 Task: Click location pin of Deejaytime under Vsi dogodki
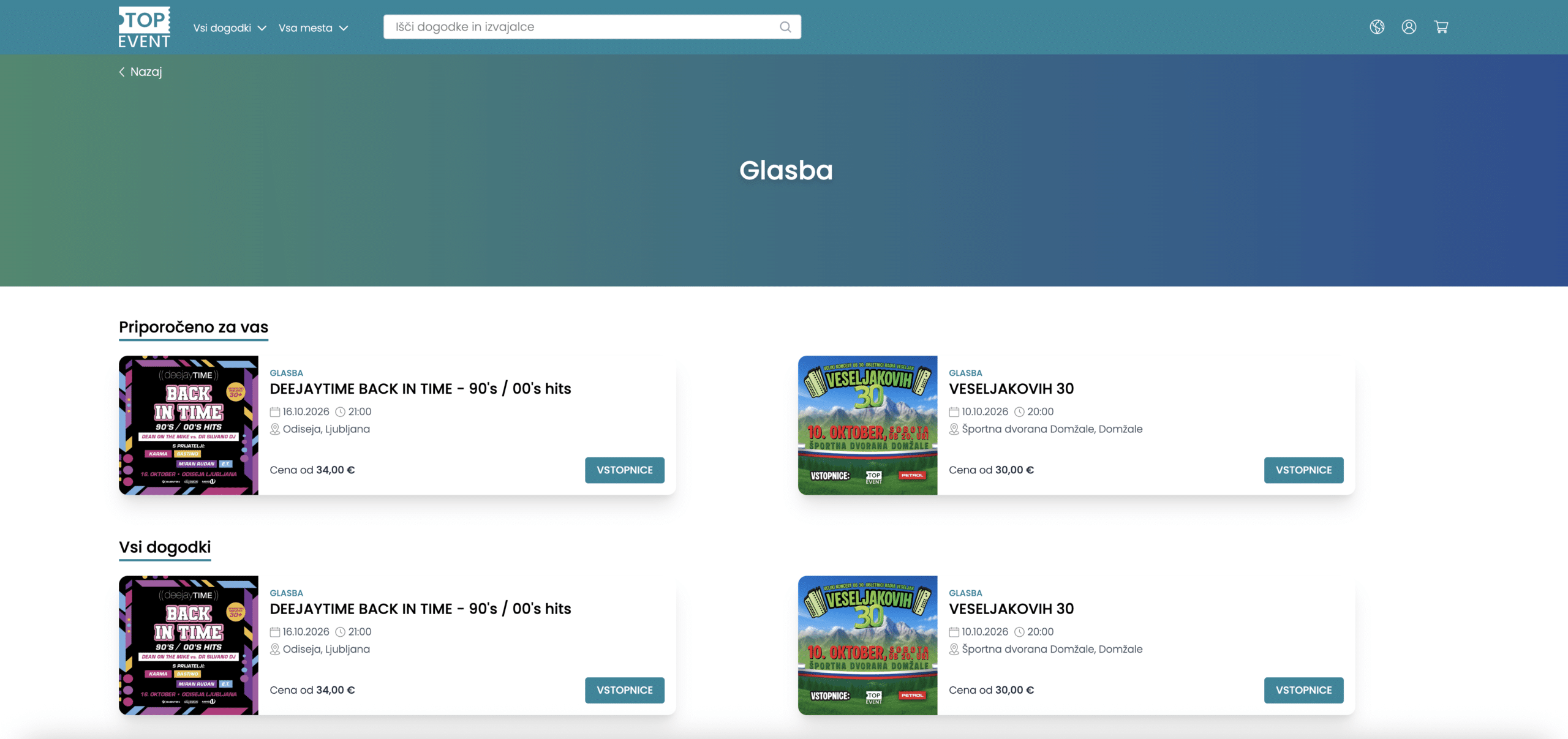click(275, 649)
